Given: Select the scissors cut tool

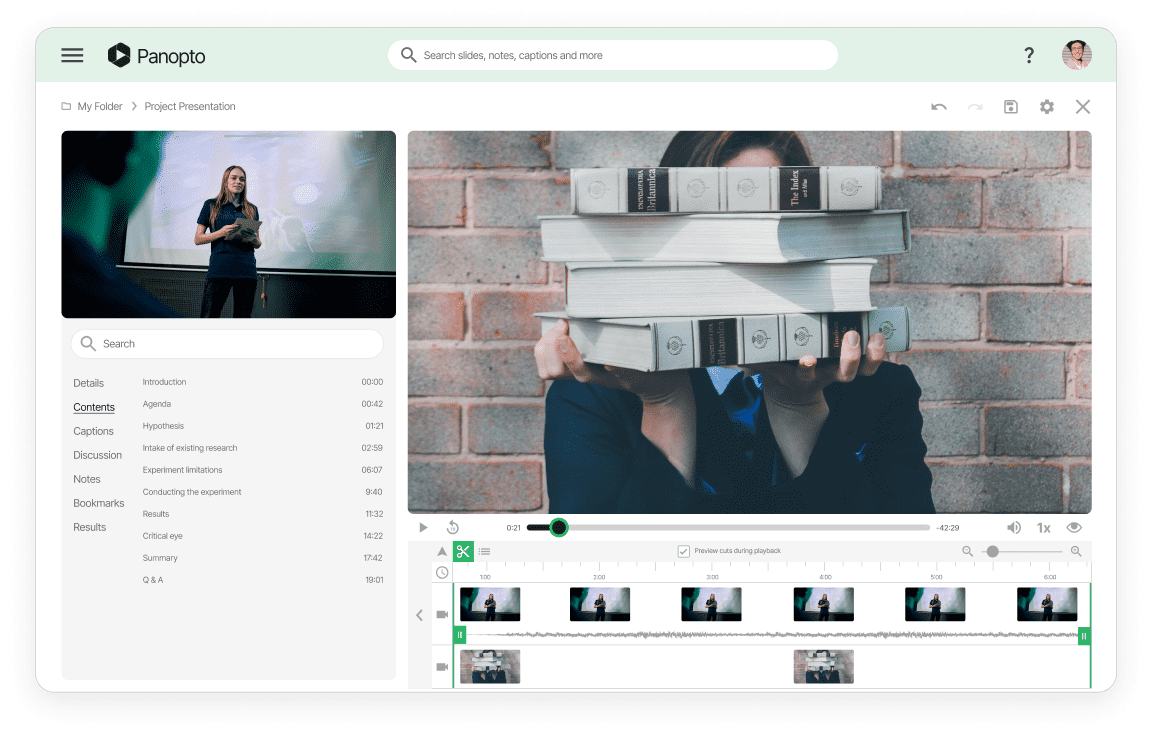Looking at the screenshot, I should click(x=463, y=551).
